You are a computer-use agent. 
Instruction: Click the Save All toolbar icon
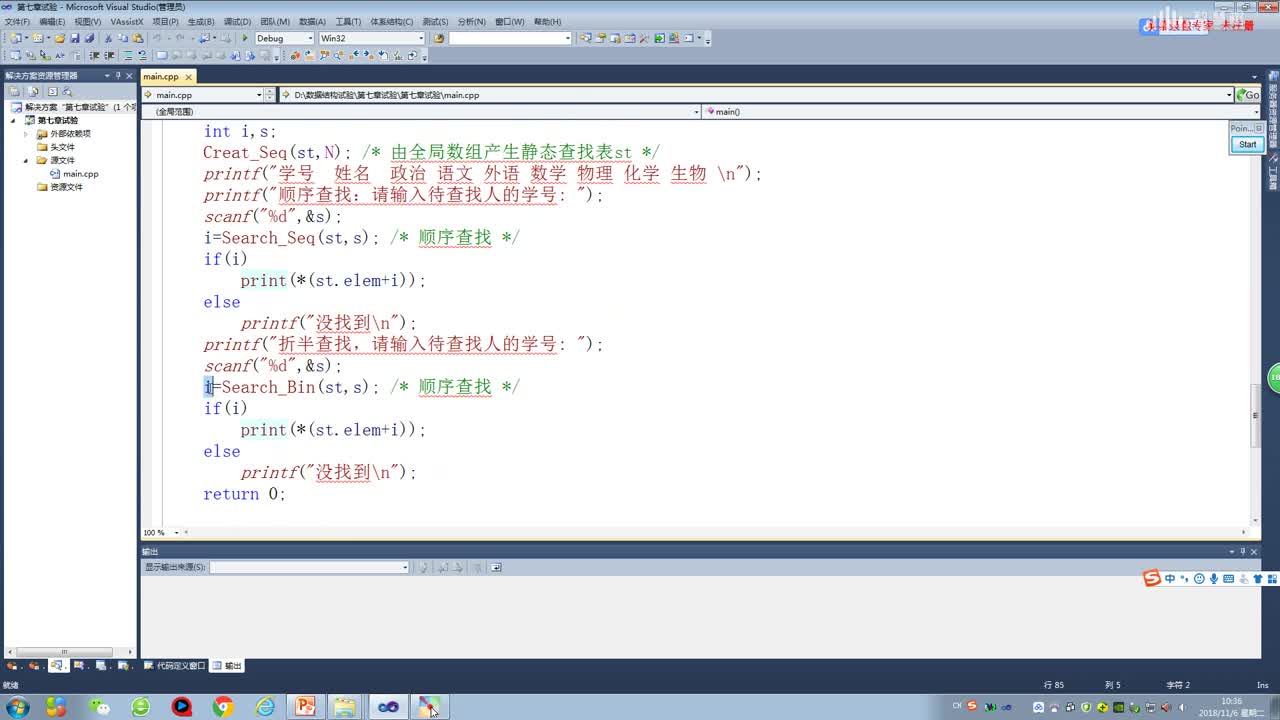(x=89, y=38)
